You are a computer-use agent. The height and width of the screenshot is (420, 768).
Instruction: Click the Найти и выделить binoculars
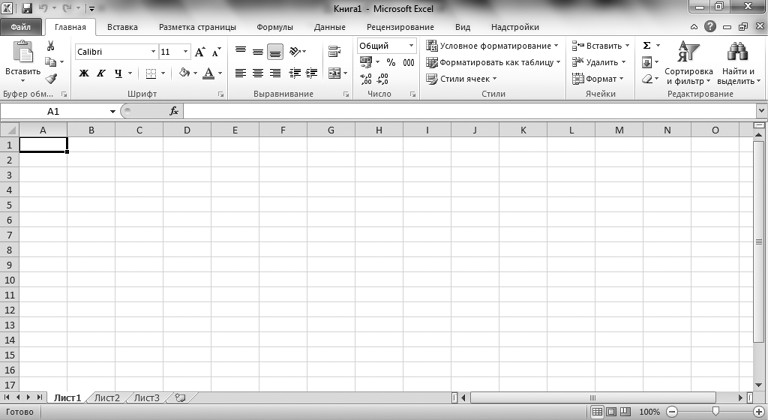738,62
